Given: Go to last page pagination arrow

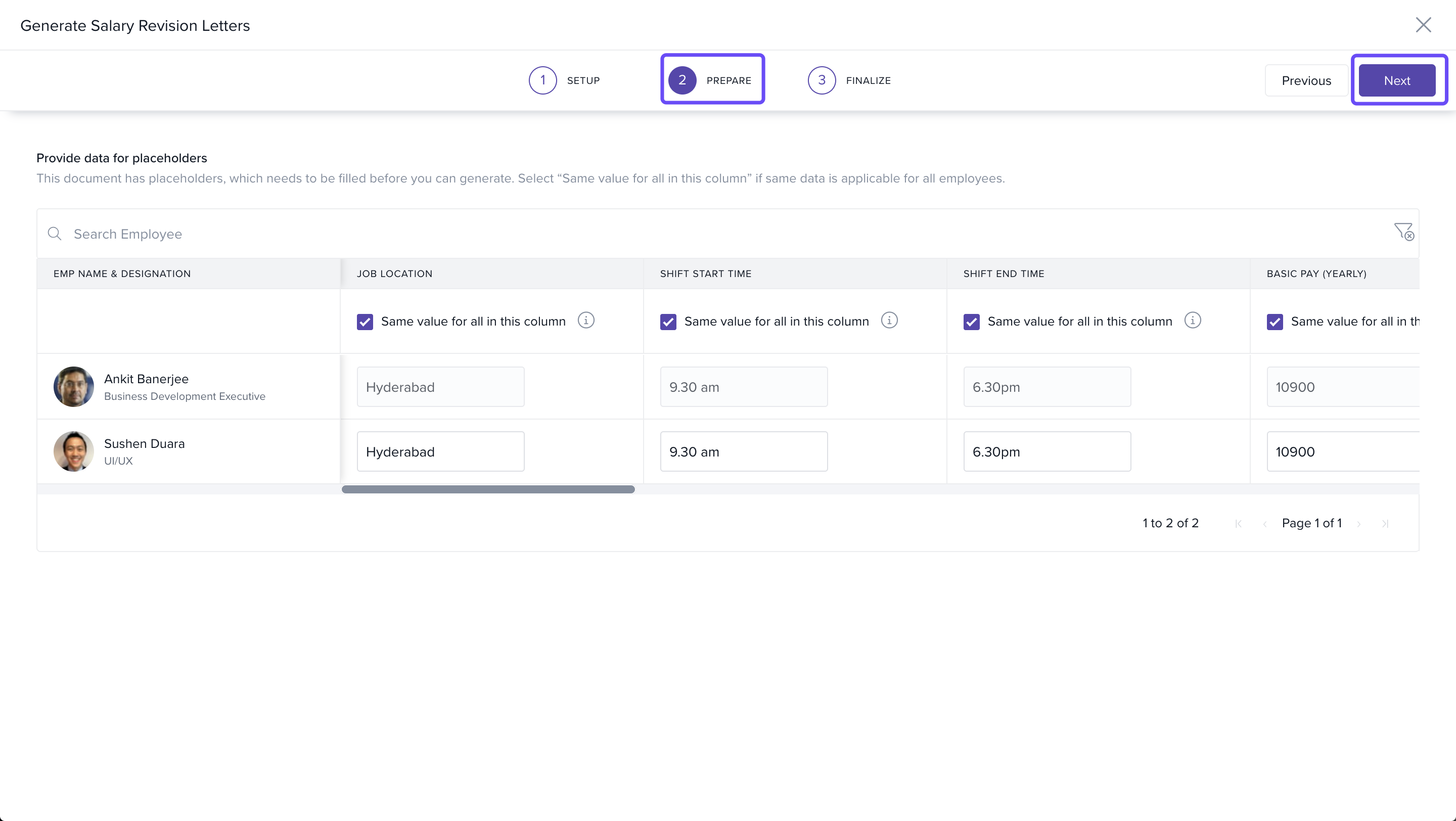Looking at the screenshot, I should (1385, 524).
